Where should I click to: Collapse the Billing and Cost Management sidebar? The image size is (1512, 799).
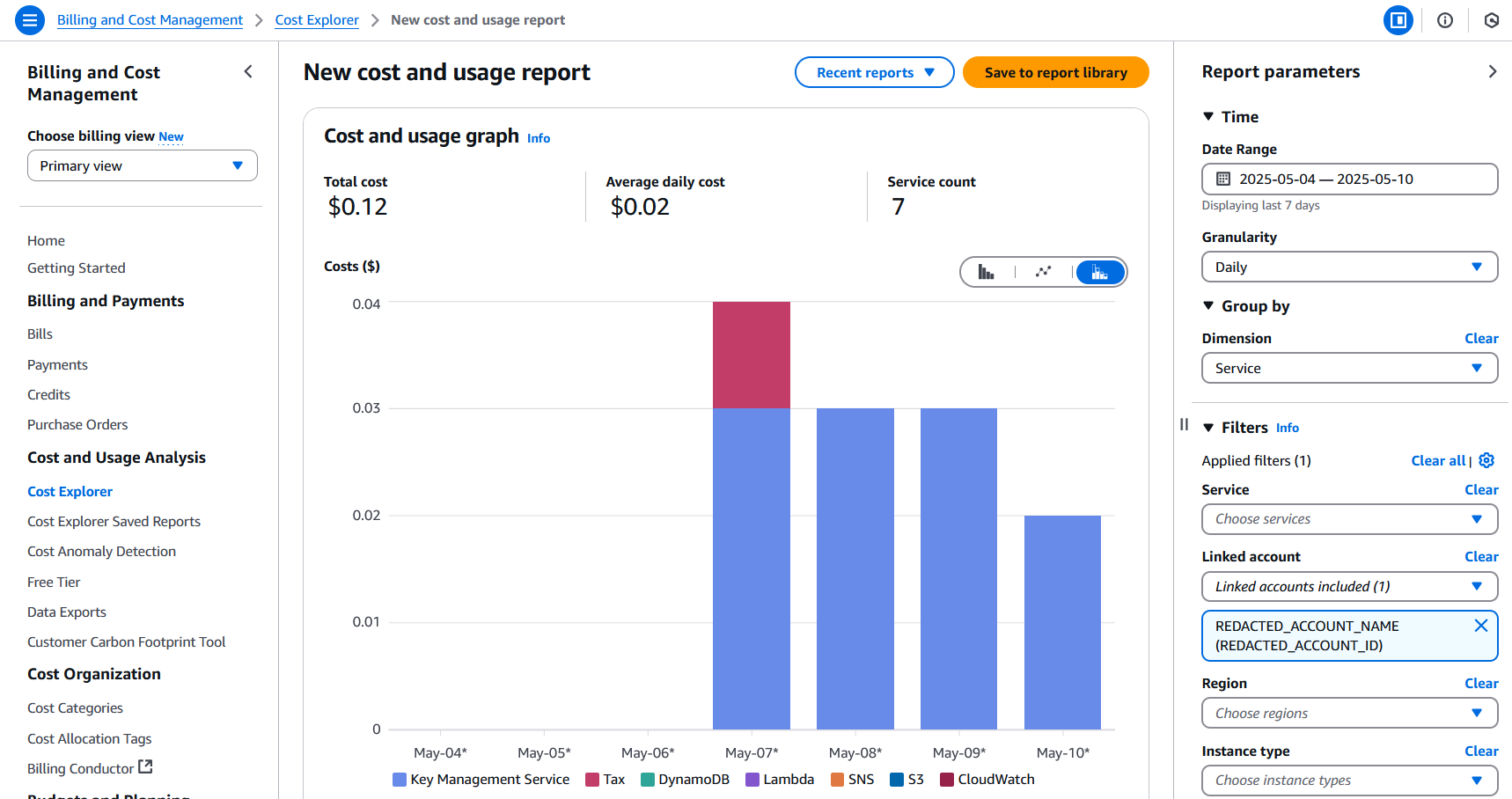click(x=248, y=72)
